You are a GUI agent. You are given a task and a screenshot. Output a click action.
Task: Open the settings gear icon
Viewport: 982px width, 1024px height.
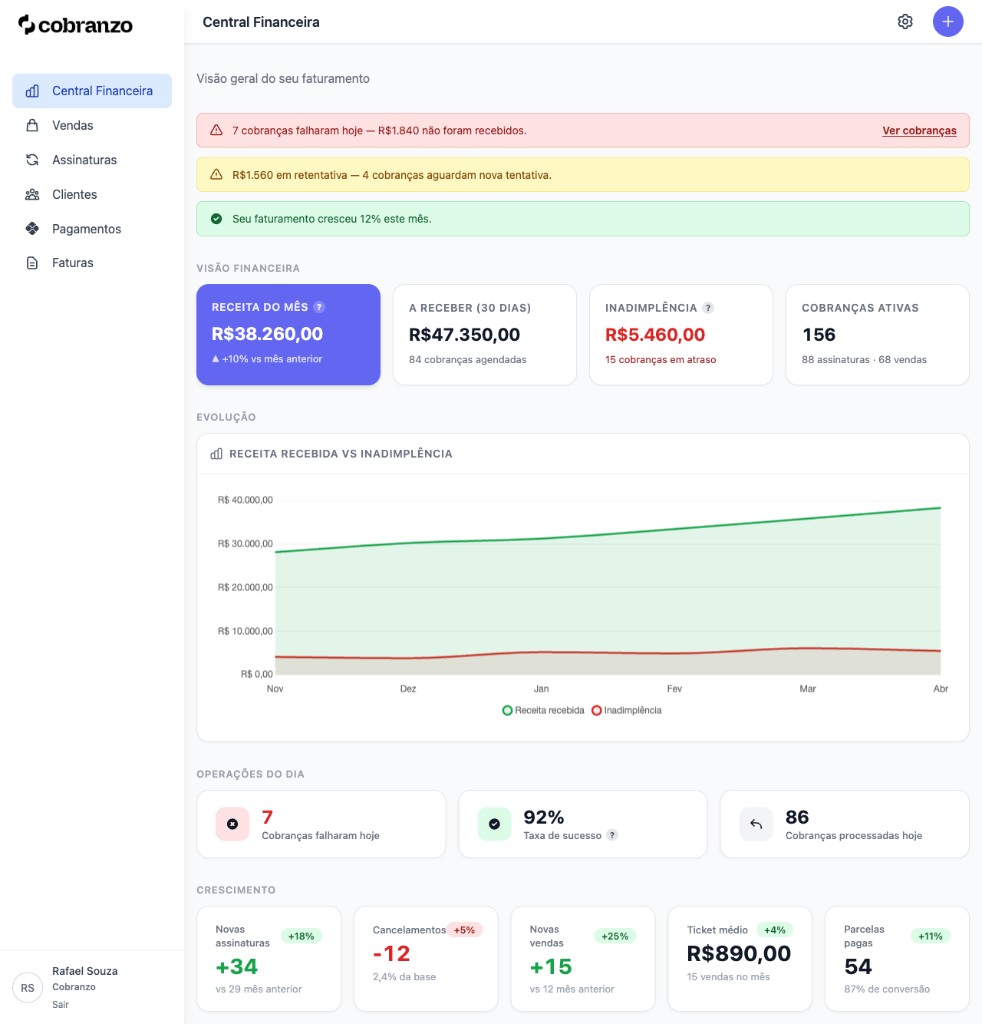(x=905, y=22)
